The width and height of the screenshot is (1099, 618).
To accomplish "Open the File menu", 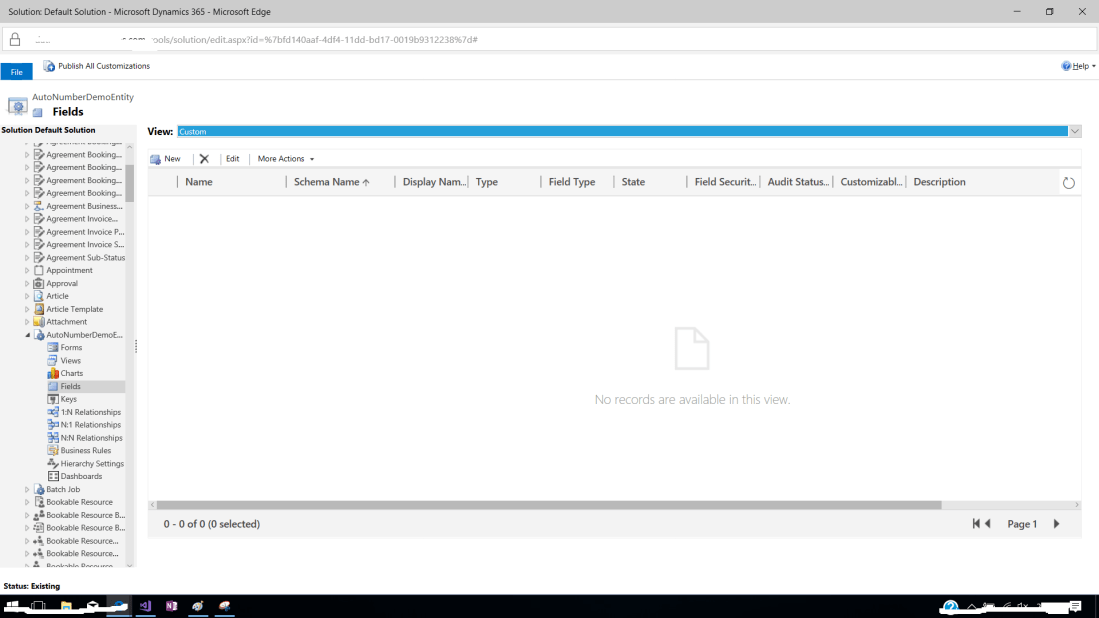I will [x=16, y=72].
